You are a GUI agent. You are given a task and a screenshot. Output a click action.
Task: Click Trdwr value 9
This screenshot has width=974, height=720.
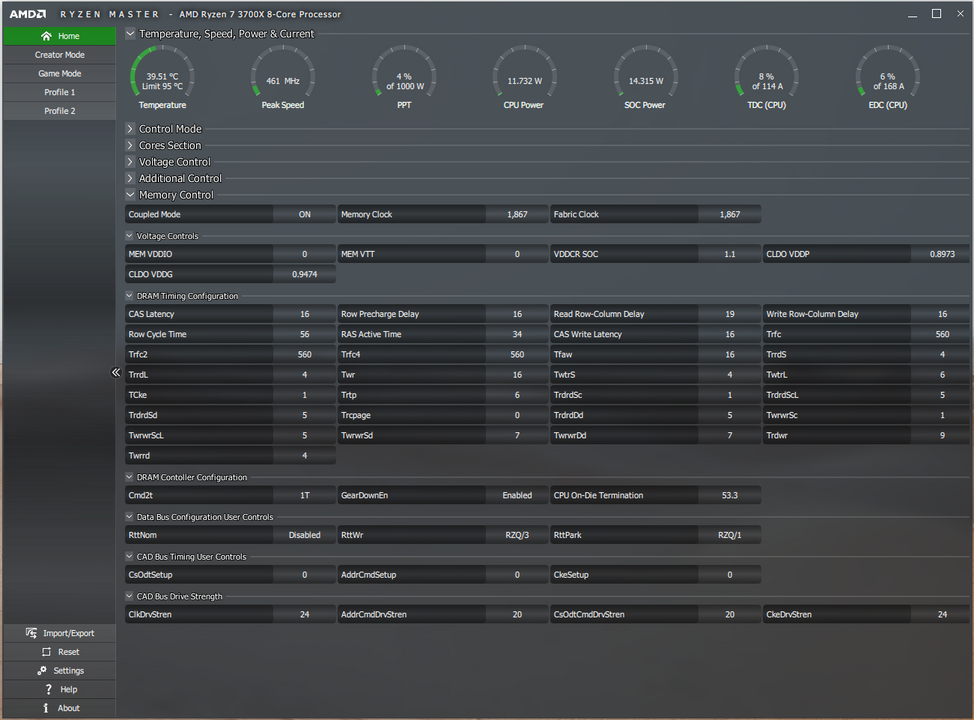[x=942, y=435]
